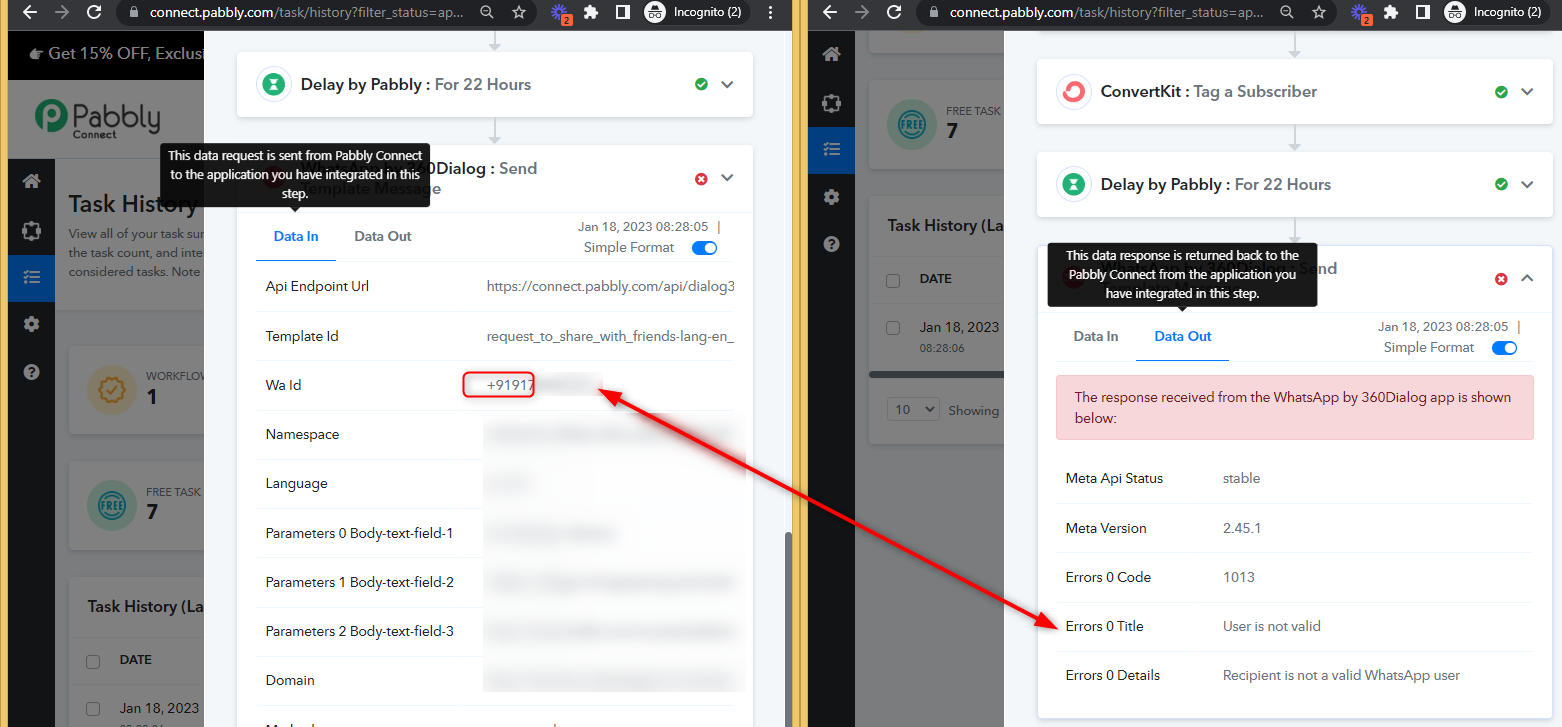Open the Task History icon in right sidebar
This screenshot has width=1562, height=727.
[831, 150]
